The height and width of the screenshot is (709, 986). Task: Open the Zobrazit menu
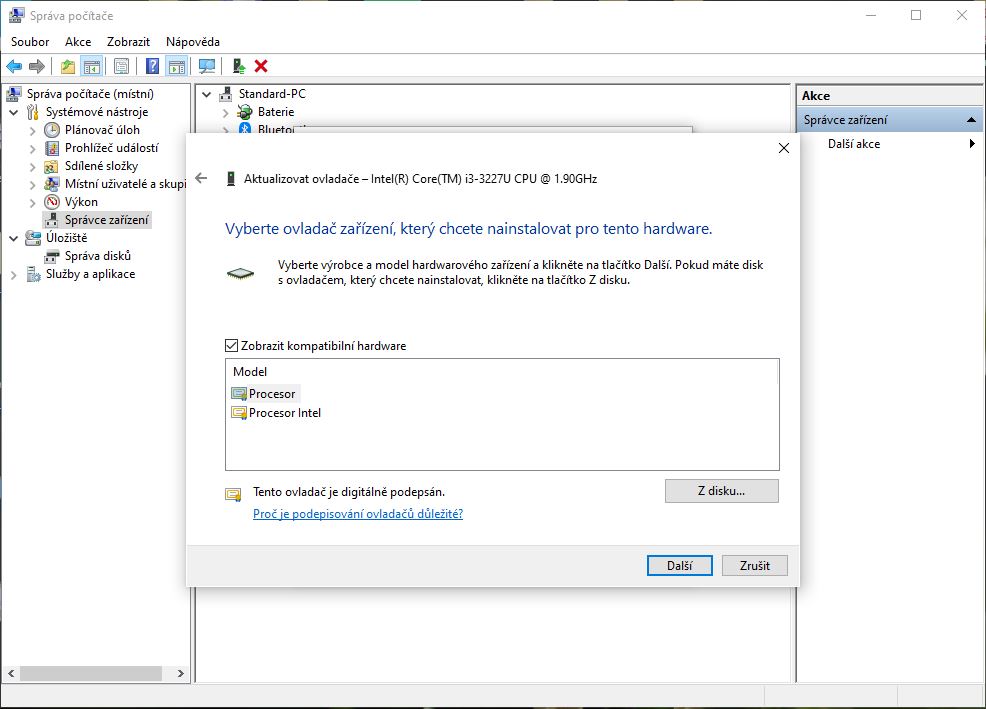tap(128, 42)
